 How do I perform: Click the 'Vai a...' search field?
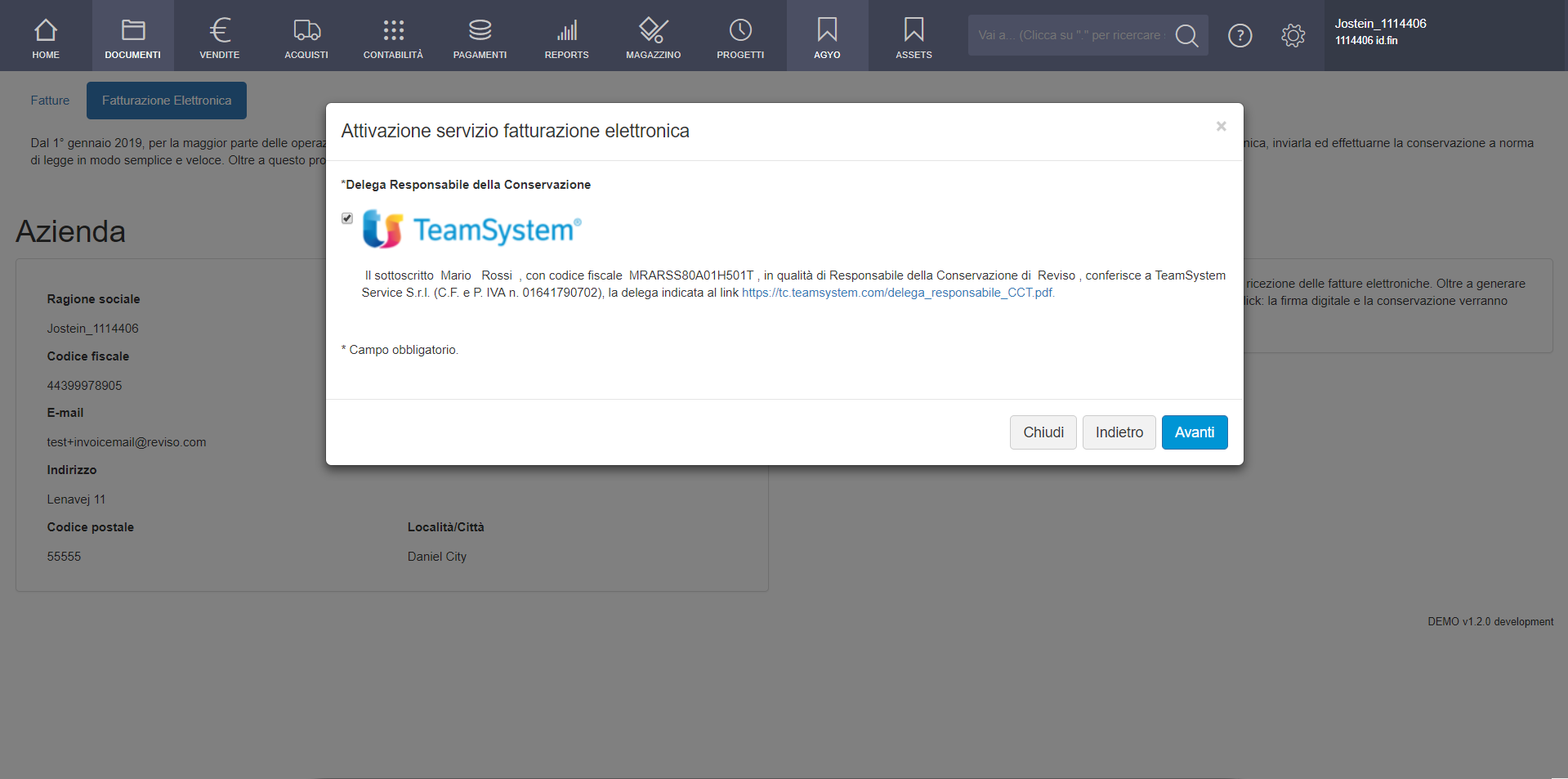pyautogui.click(x=1070, y=35)
